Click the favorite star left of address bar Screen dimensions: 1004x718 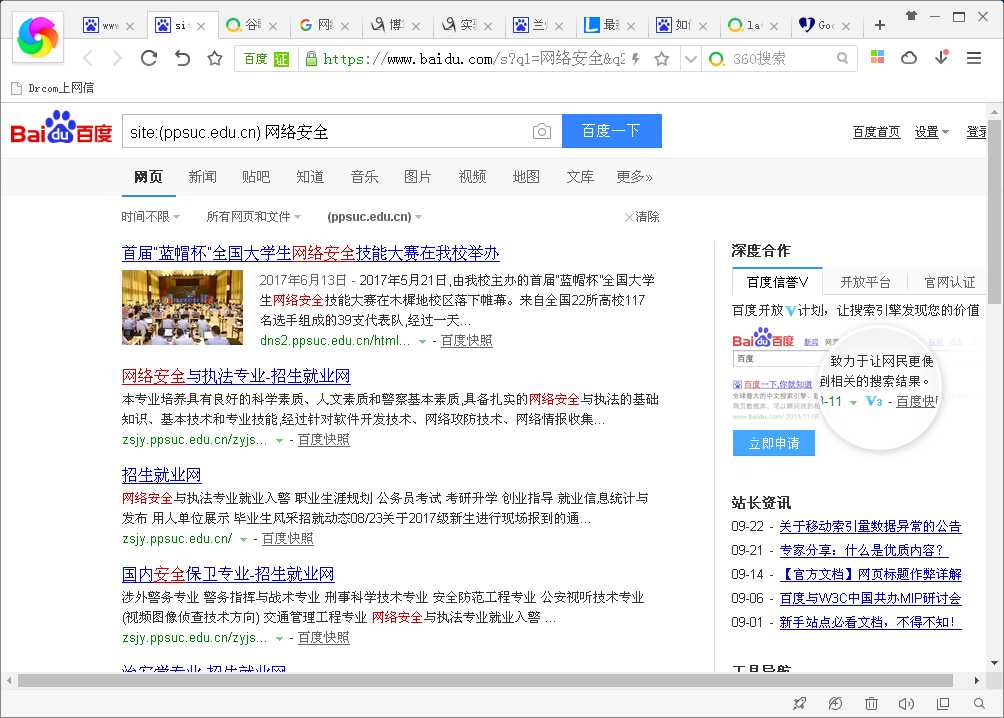(x=215, y=58)
